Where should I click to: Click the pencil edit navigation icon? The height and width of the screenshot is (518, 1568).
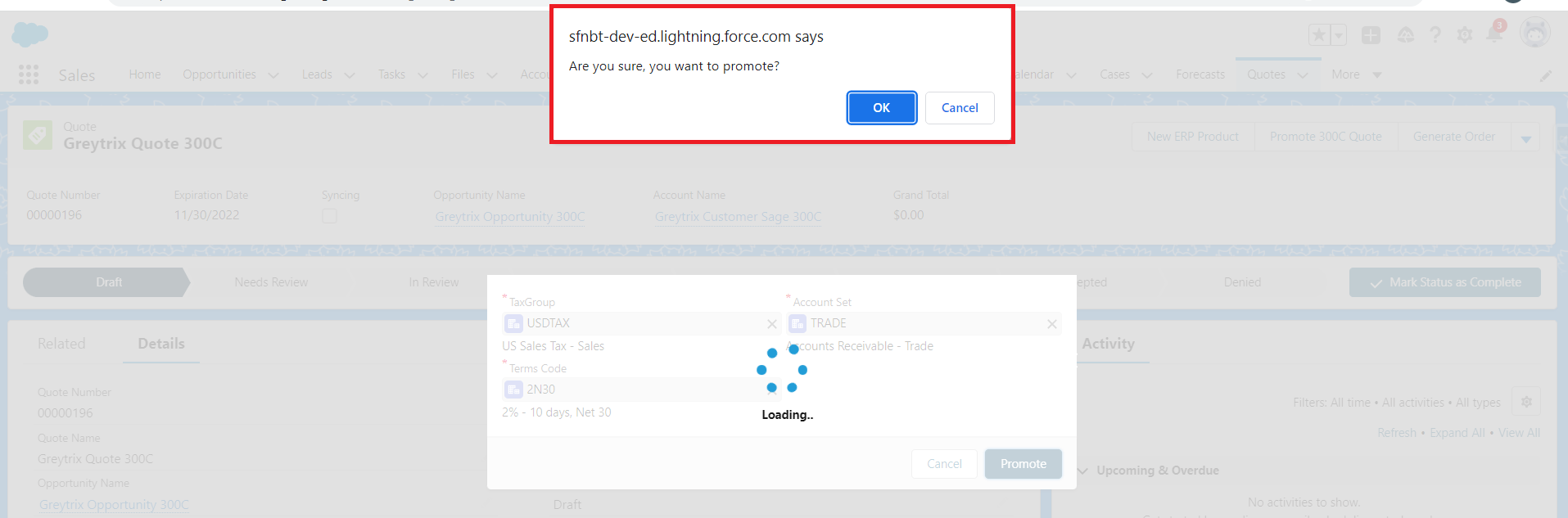click(1546, 75)
